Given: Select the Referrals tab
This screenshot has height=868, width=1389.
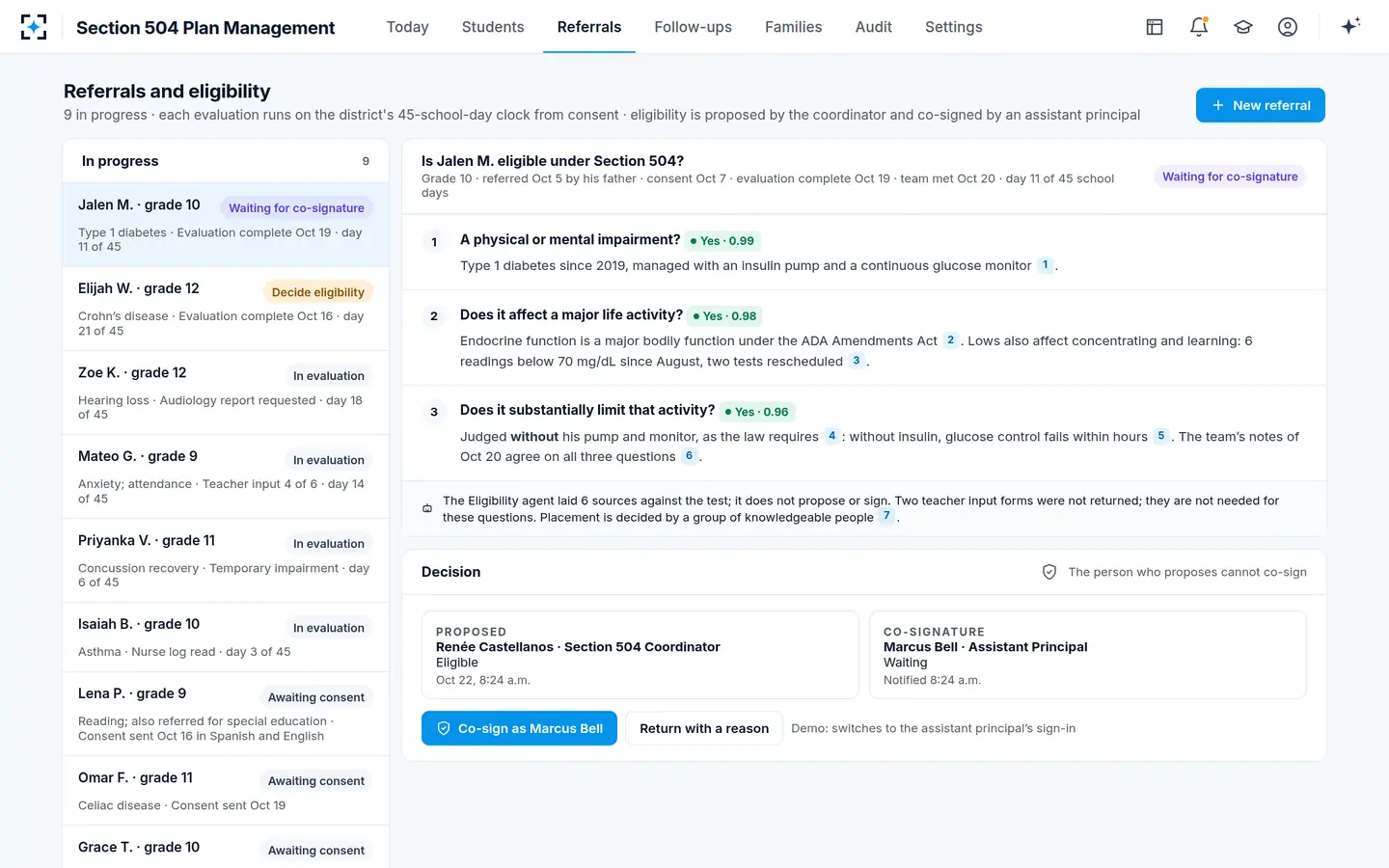Looking at the screenshot, I should pos(589,27).
